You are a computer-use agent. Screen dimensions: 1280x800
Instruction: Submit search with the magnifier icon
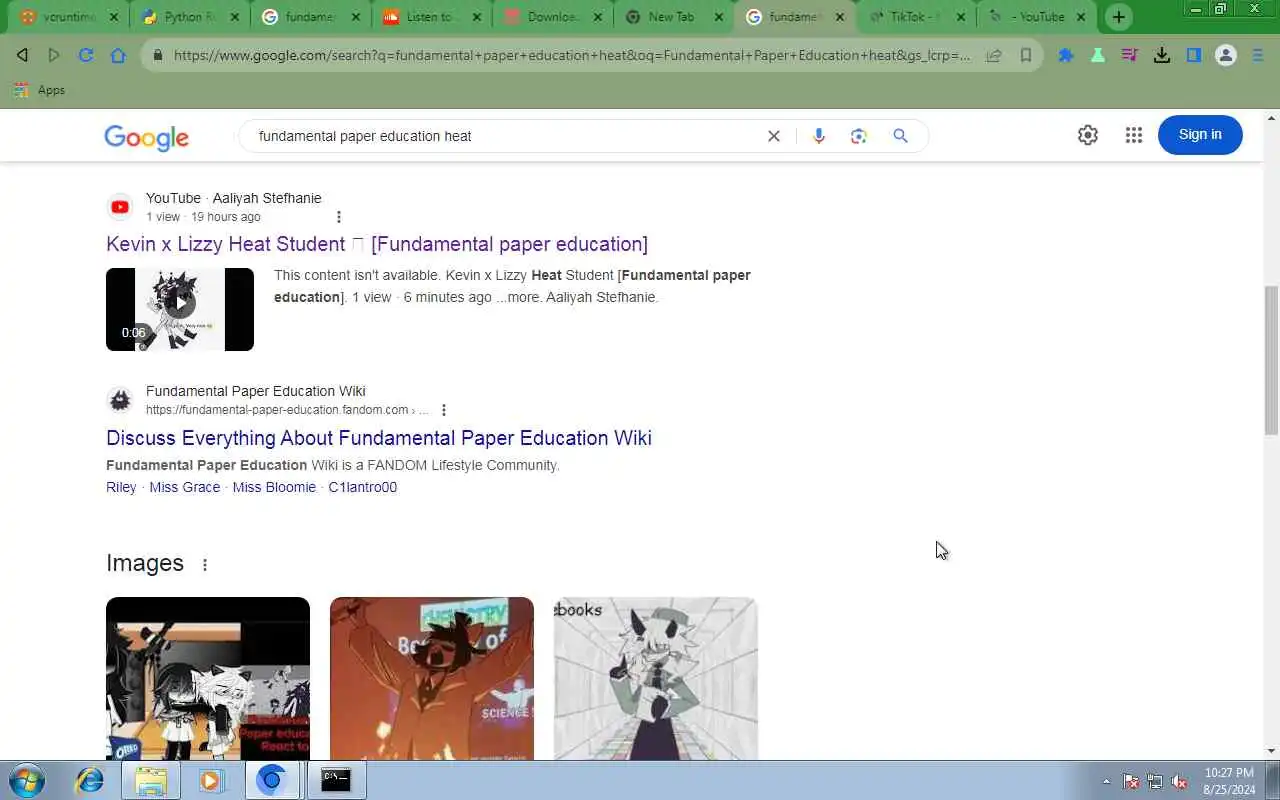pyautogui.click(x=900, y=136)
